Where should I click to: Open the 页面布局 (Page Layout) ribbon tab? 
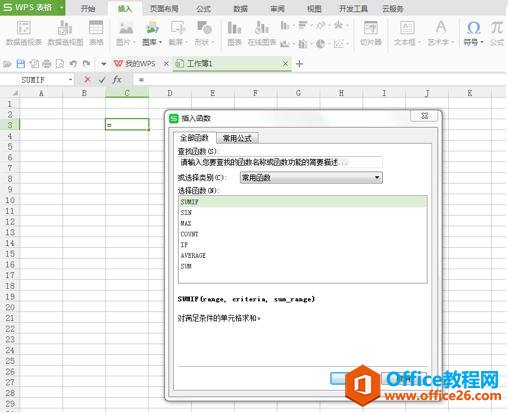[164, 9]
